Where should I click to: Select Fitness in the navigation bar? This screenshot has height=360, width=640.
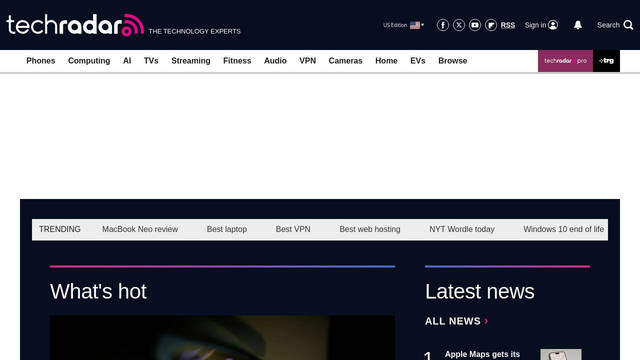[x=237, y=61]
